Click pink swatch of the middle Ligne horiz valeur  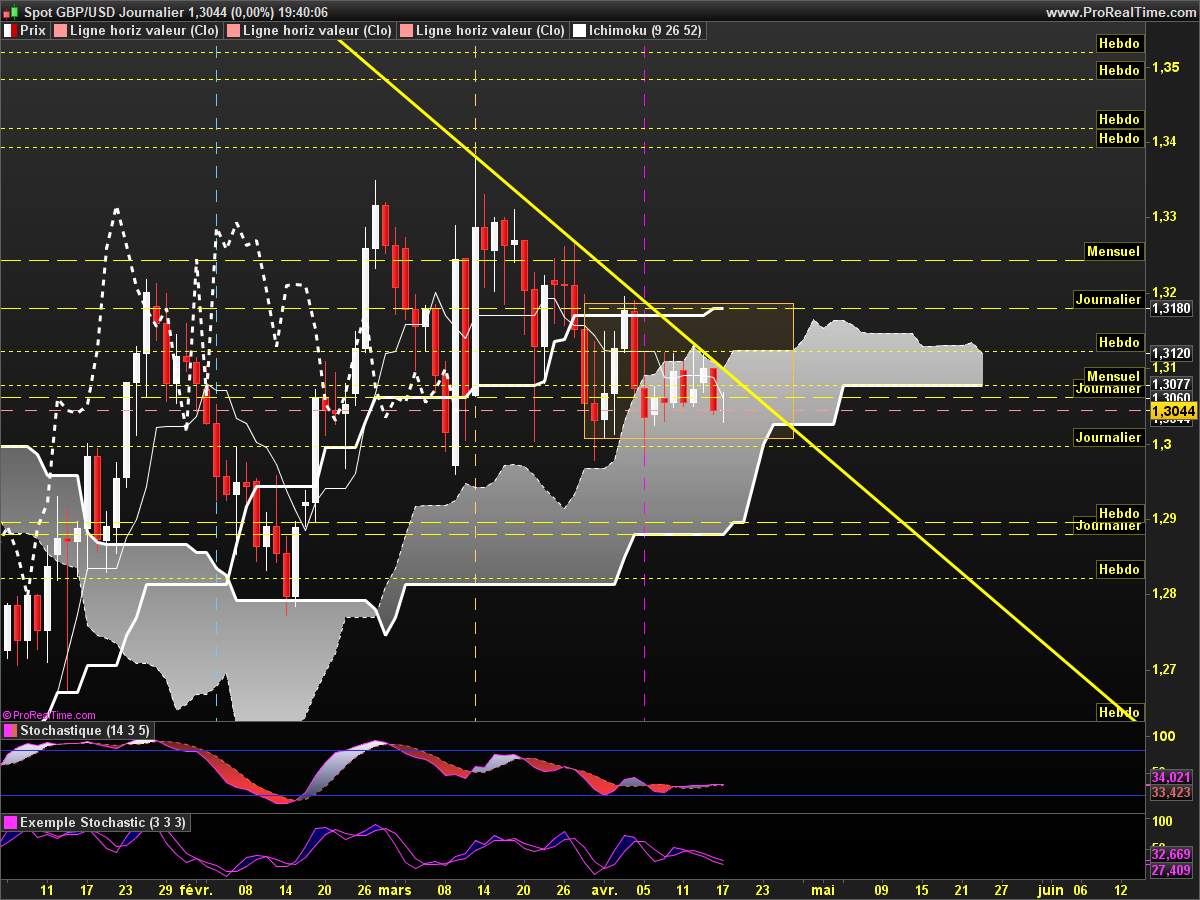(x=234, y=31)
